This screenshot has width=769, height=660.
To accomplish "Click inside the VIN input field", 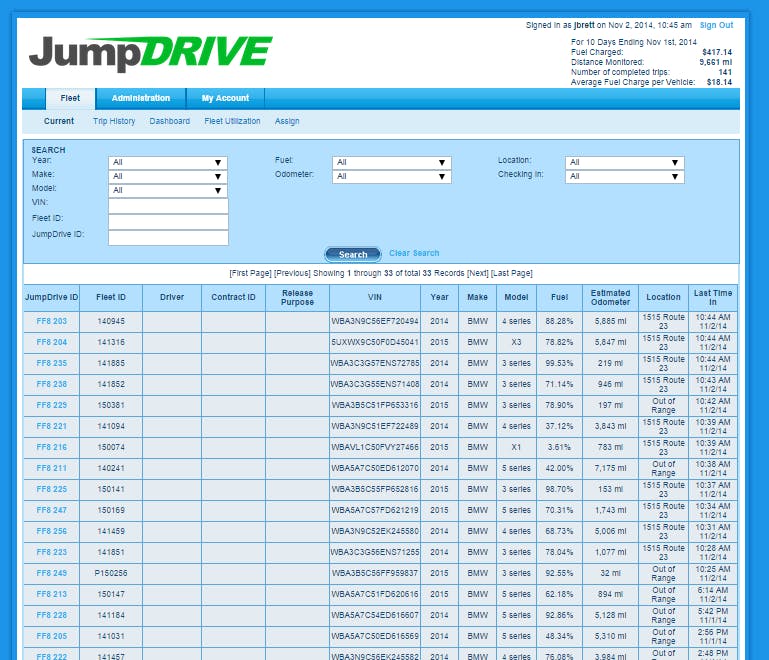I will point(168,205).
